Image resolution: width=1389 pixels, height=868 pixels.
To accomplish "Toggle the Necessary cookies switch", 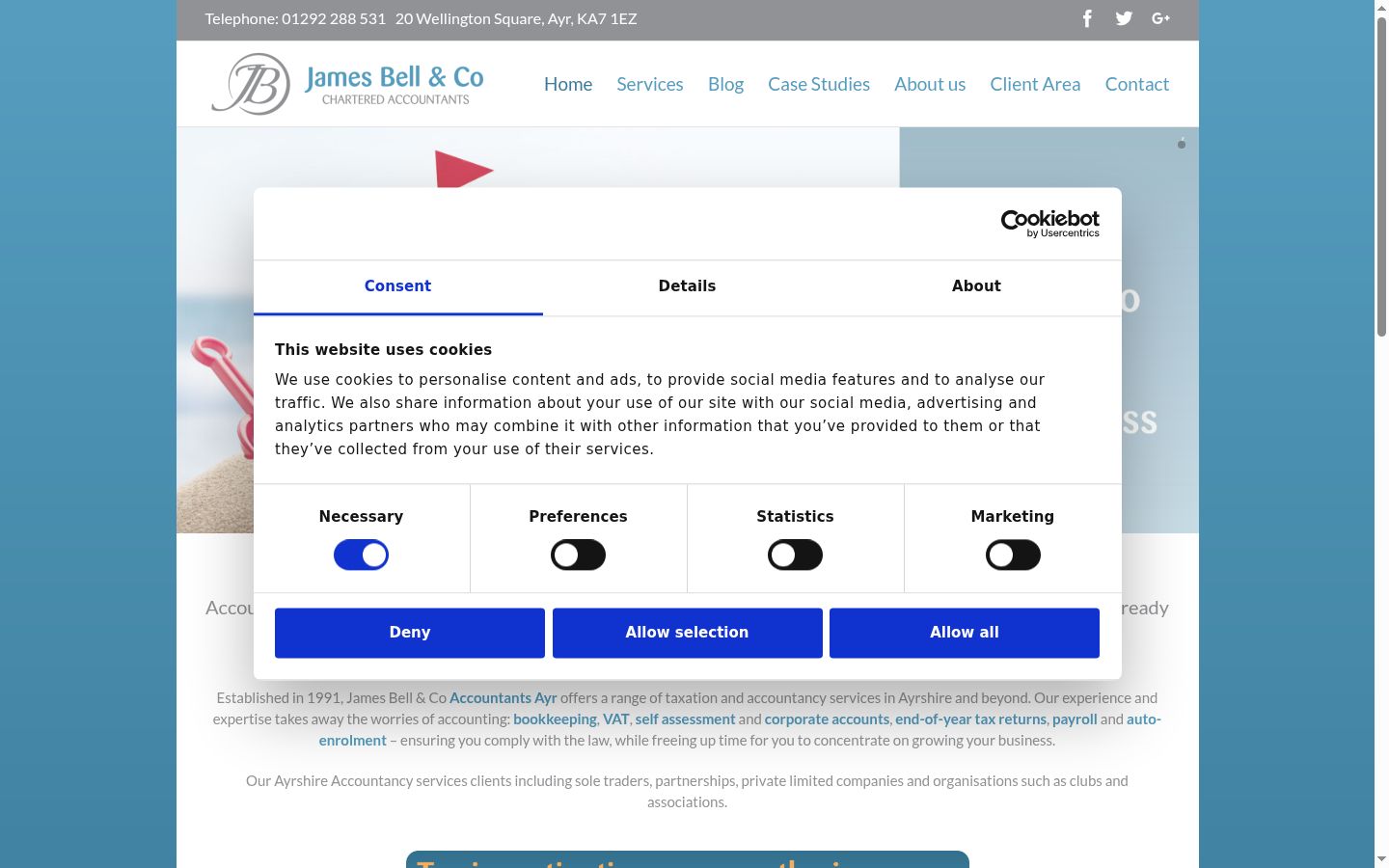I will click(361, 555).
